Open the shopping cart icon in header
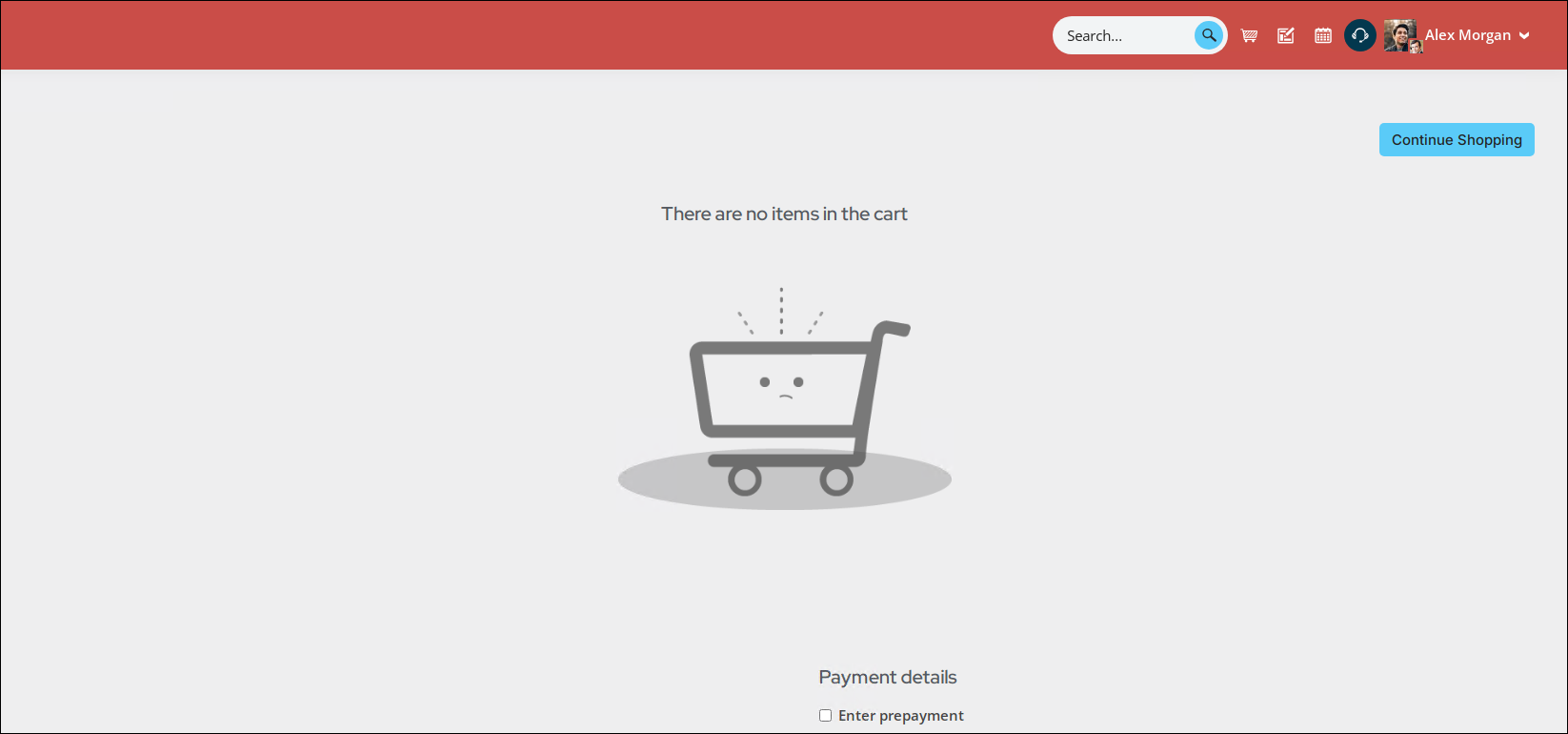This screenshot has width=1568, height=734. pyautogui.click(x=1249, y=35)
